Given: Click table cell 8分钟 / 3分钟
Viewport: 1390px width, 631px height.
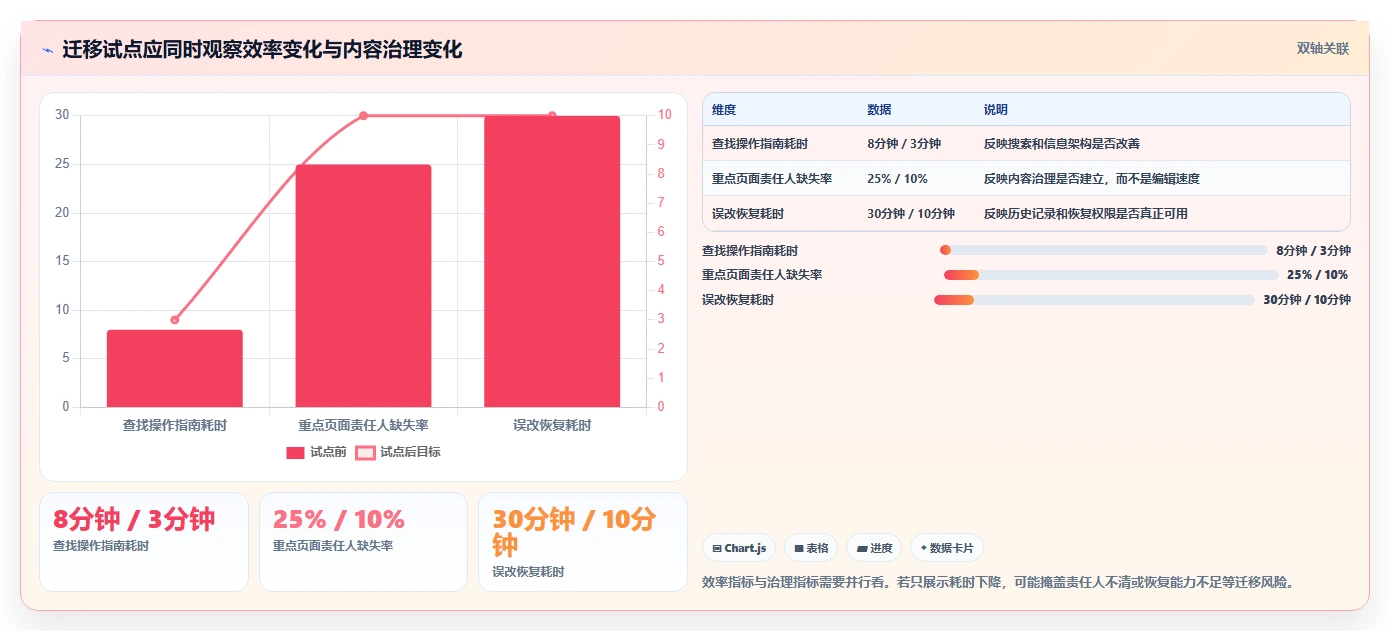Looking at the screenshot, I should (904, 144).
